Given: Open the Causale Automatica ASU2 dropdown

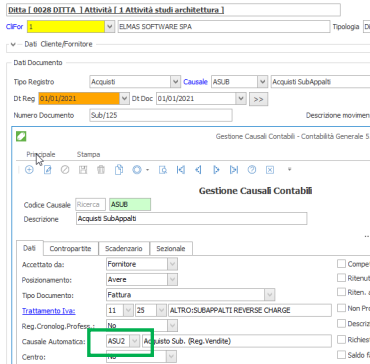Looking at the screenshot, I should [135, 341].
